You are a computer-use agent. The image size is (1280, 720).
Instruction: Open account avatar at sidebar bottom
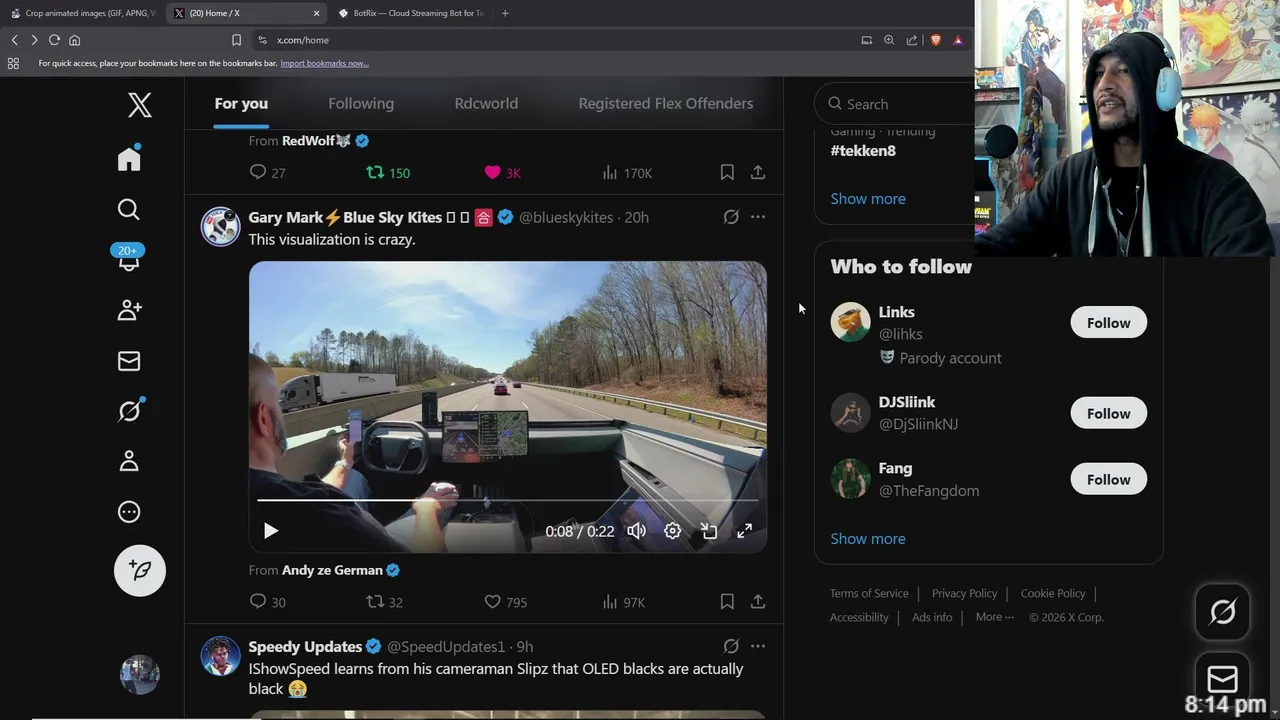pos(140,675)
